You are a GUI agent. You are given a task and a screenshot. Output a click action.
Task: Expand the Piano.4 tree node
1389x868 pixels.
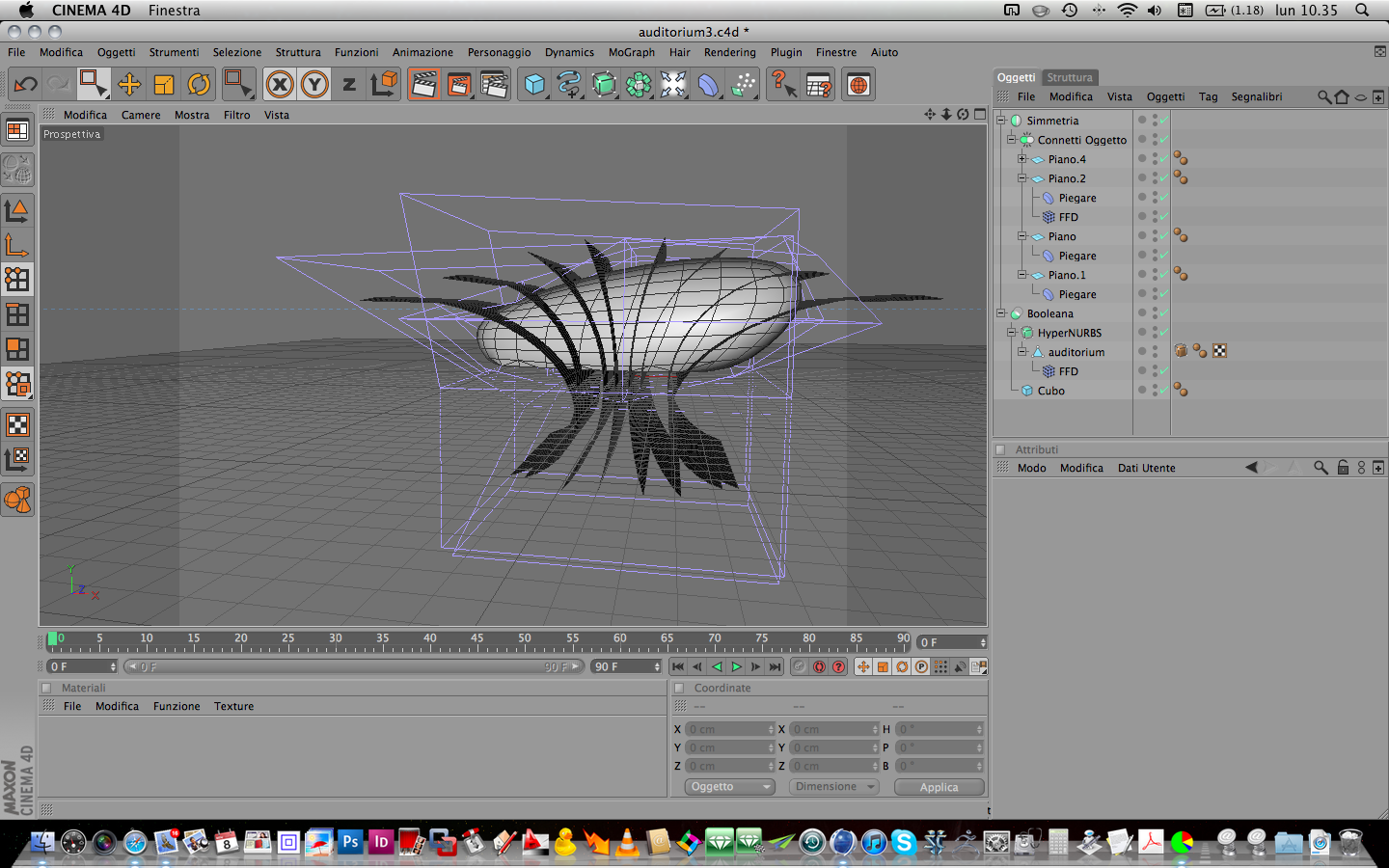coord(1021,159)
